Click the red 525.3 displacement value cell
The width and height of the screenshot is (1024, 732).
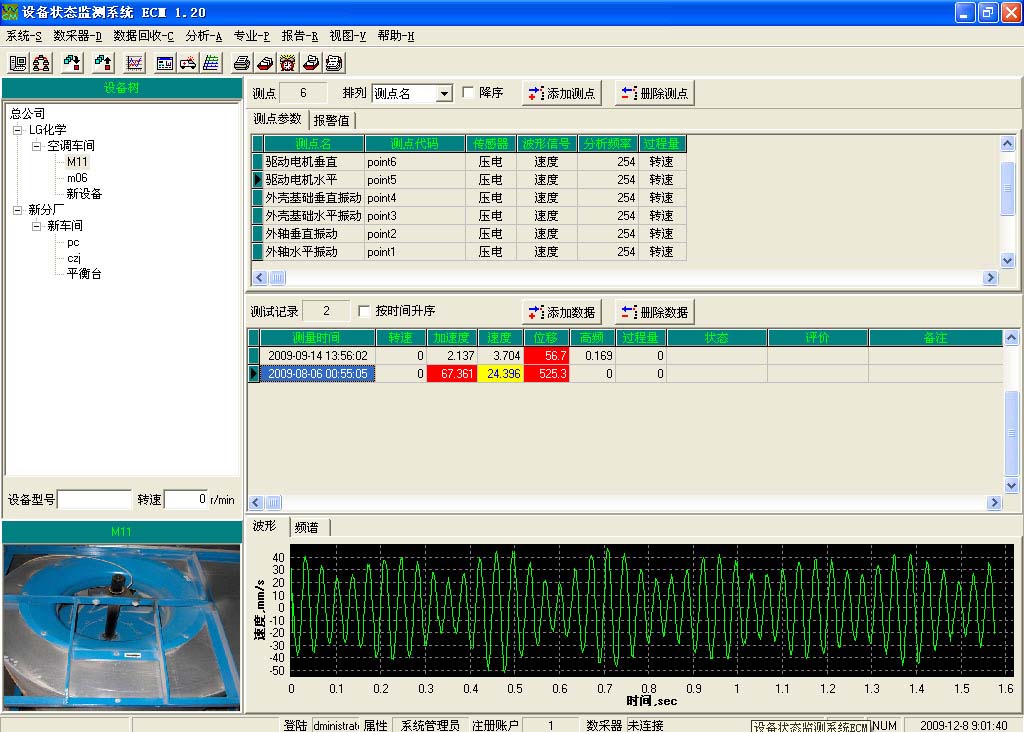click(545, 373)
